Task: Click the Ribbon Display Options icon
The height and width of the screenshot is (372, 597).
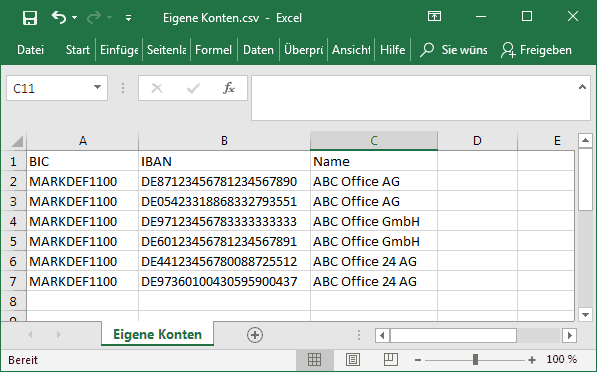Action: tap(434, 16)
